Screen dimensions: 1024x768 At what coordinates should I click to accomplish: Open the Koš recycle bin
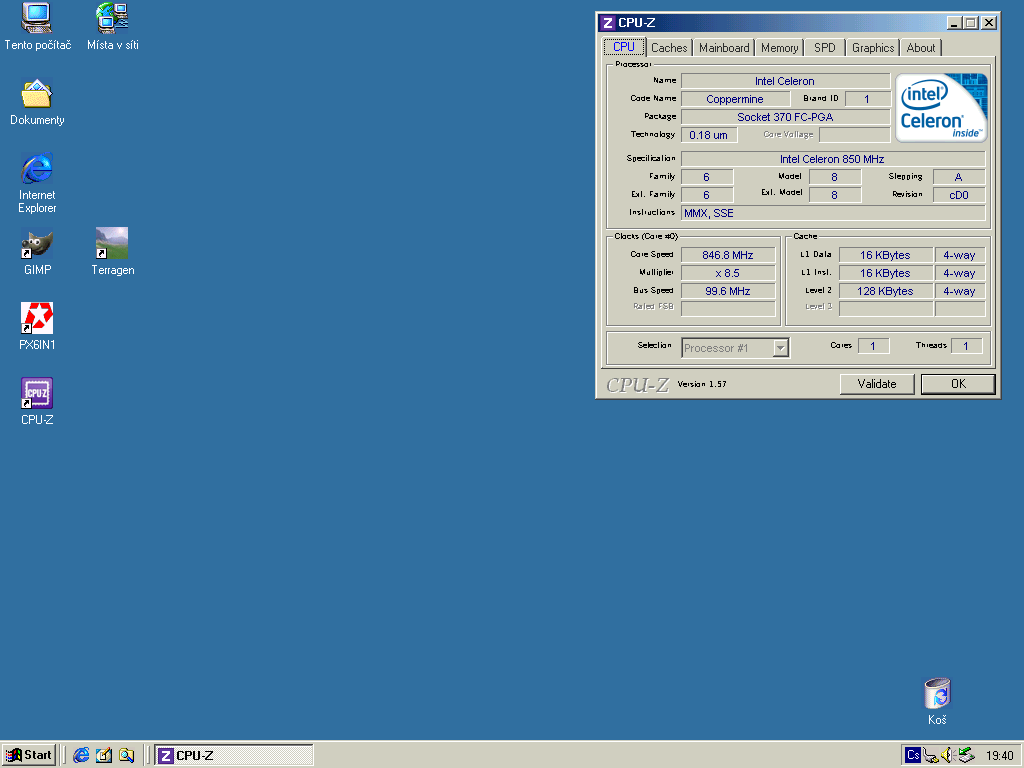point(937,694)
